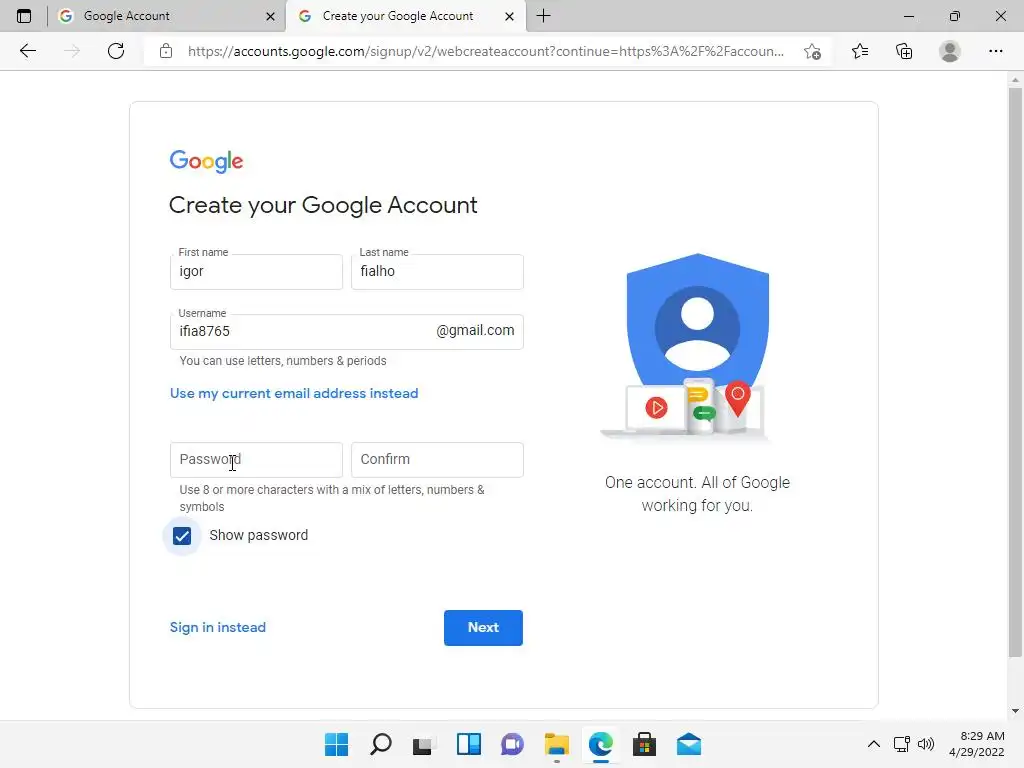Add page to favorites star icon
Image resolution: width=1024 pixels, height=768 pixels.
point(812,51)
